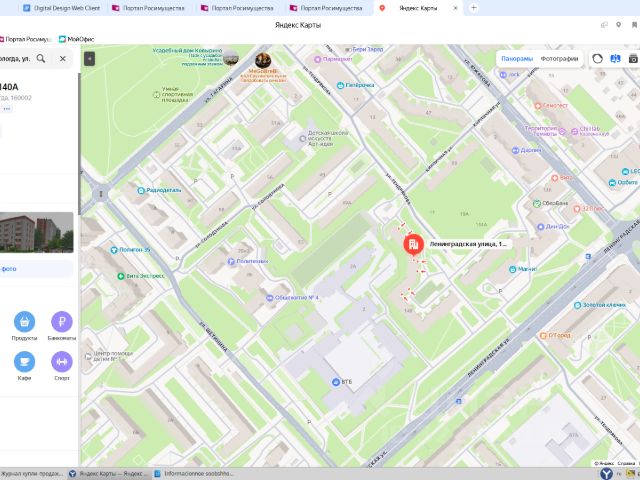Click the фото link in side panel
Screen dimensions: 640x480
click(9, 269)
